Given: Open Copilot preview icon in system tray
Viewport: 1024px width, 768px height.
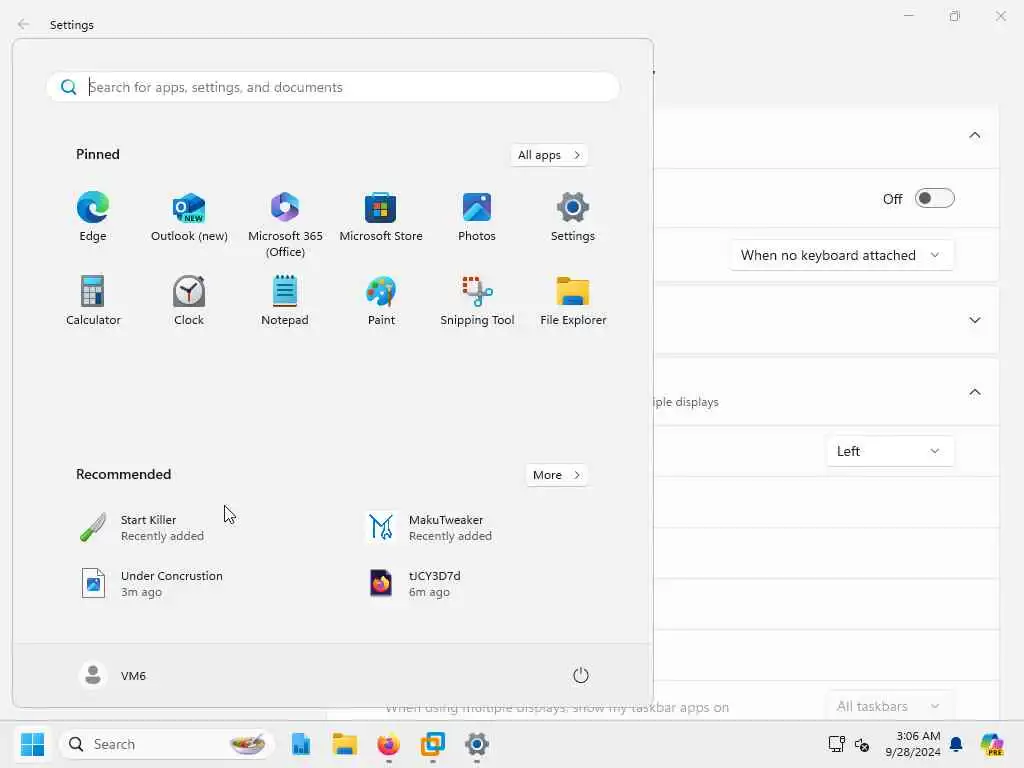Looking at the screenshot, I should (992, 744).
